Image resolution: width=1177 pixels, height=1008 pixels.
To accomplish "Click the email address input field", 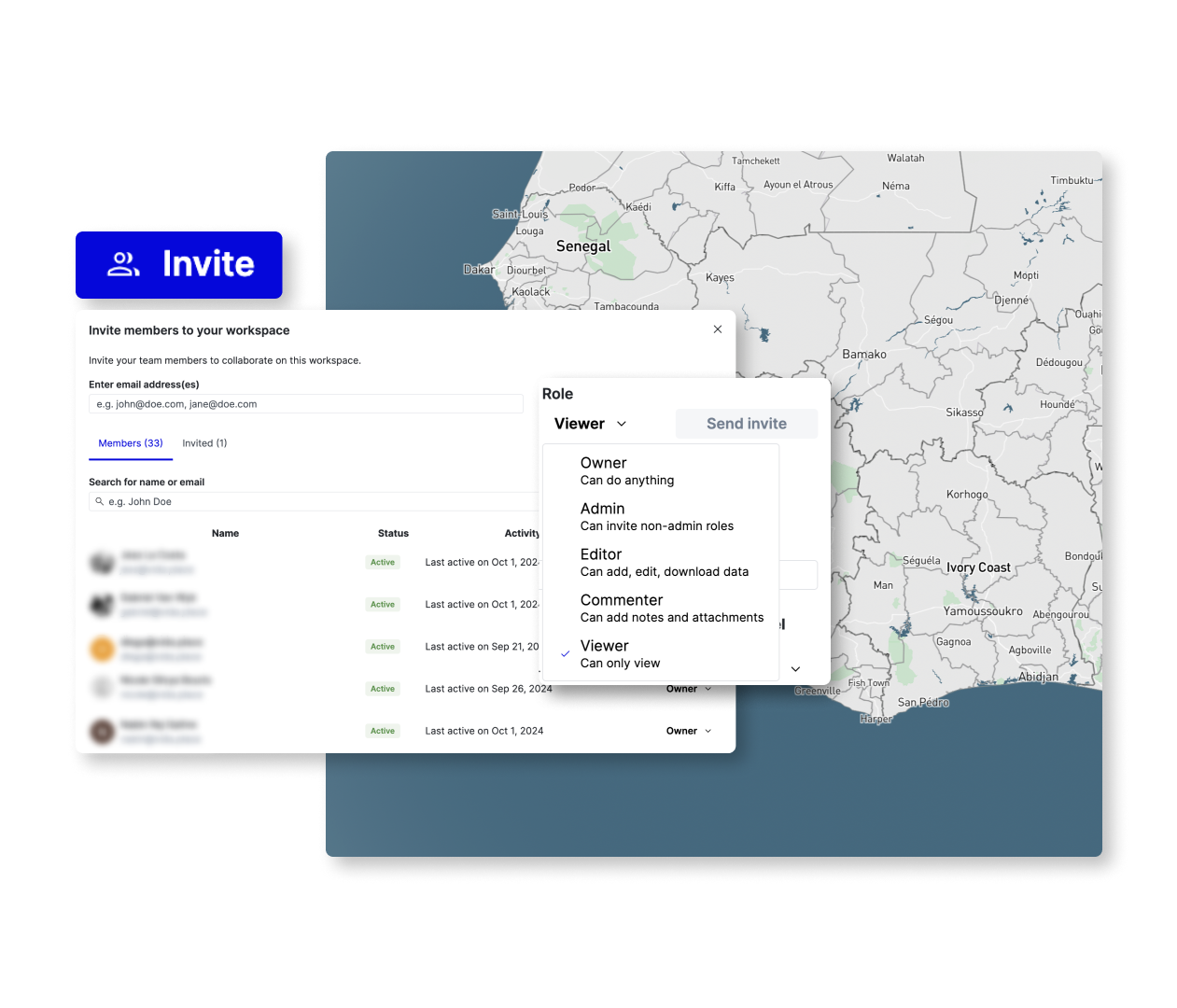I will click(x=305, y=404).
